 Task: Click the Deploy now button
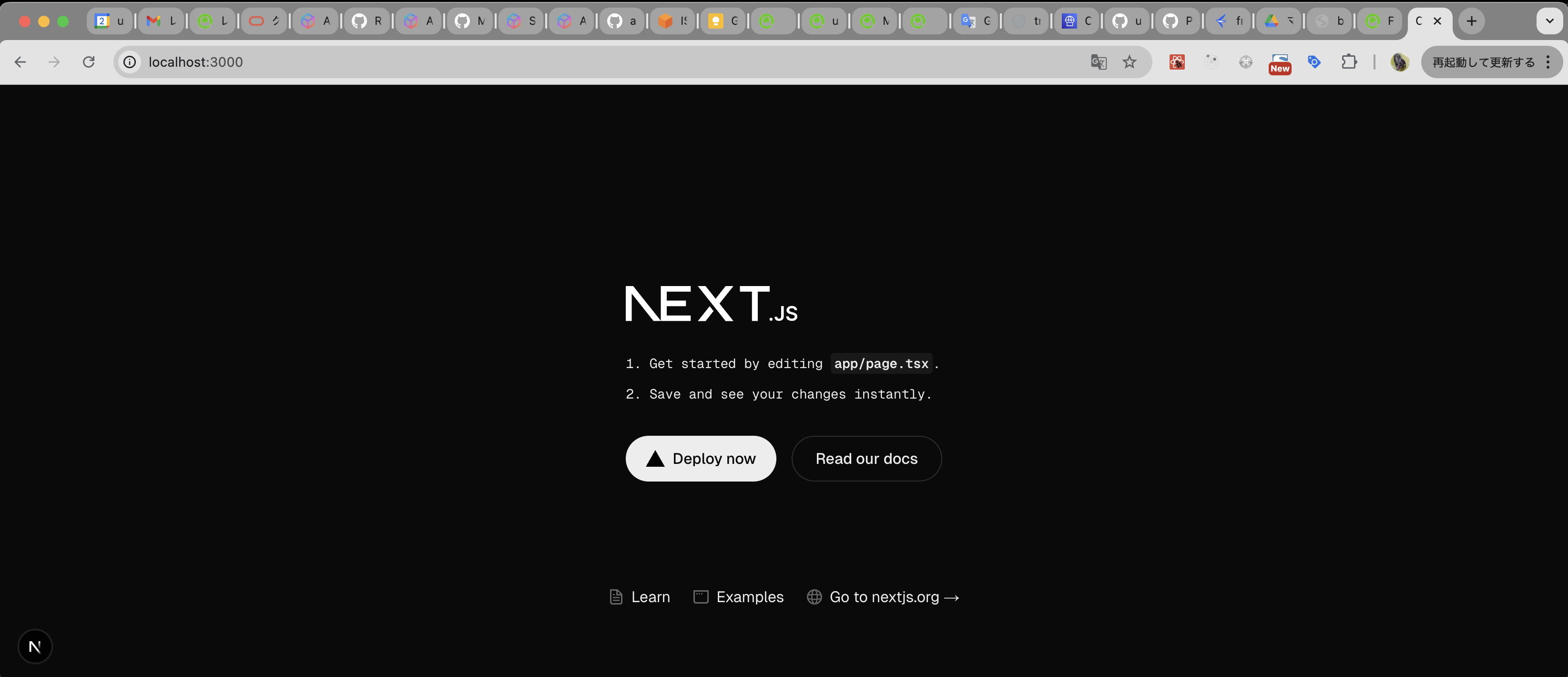coord(701,459)
